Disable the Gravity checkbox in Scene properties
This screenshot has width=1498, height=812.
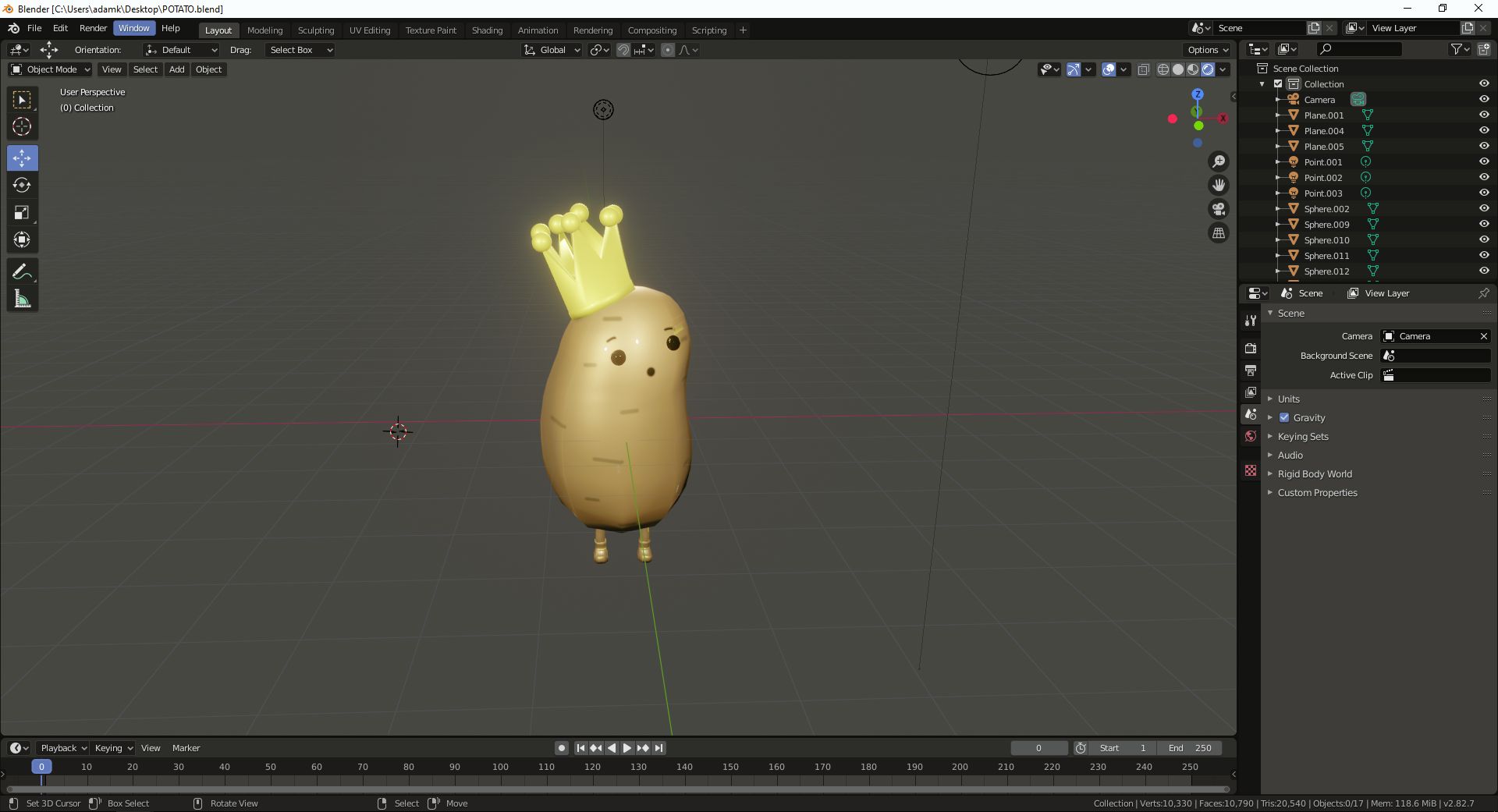coord(1283,417)
